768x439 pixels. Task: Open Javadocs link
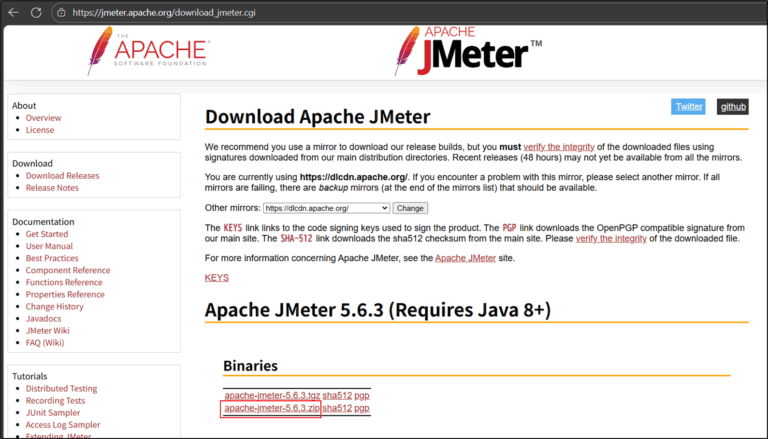coord(44,318)
